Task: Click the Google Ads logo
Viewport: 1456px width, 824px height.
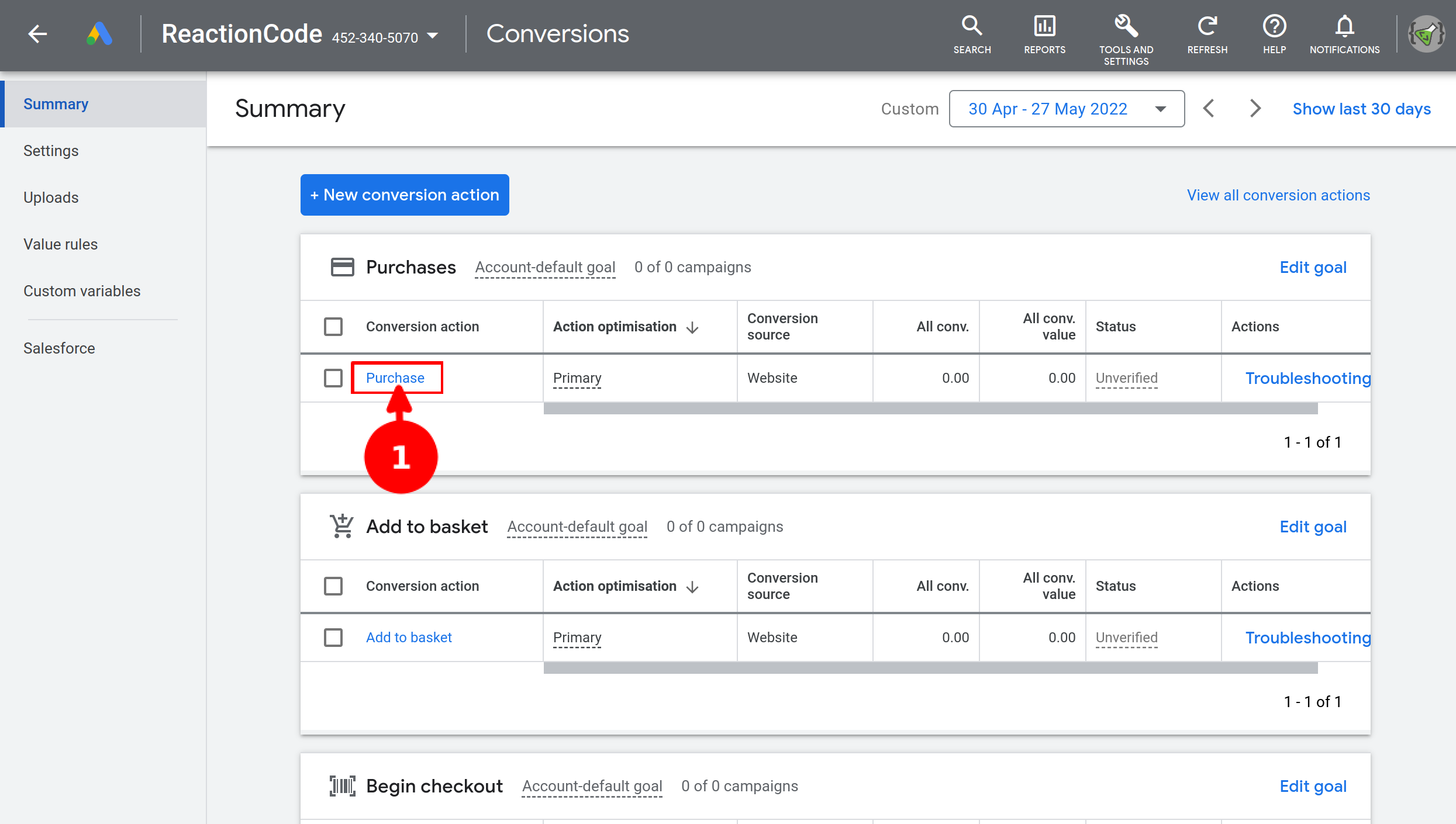Action: tap(99, 34)
